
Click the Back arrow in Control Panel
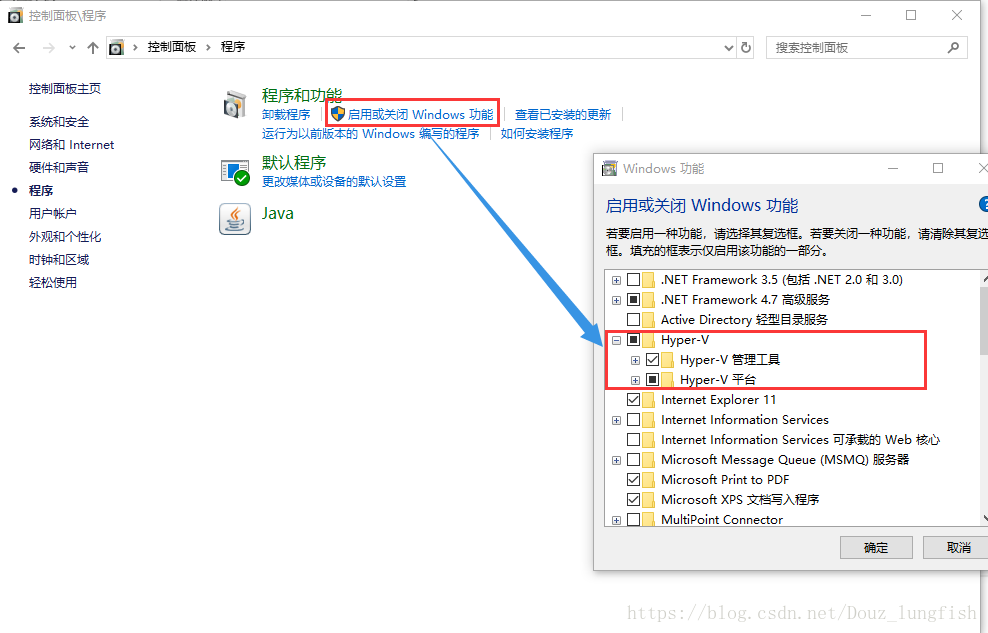[x=19, y=48]
